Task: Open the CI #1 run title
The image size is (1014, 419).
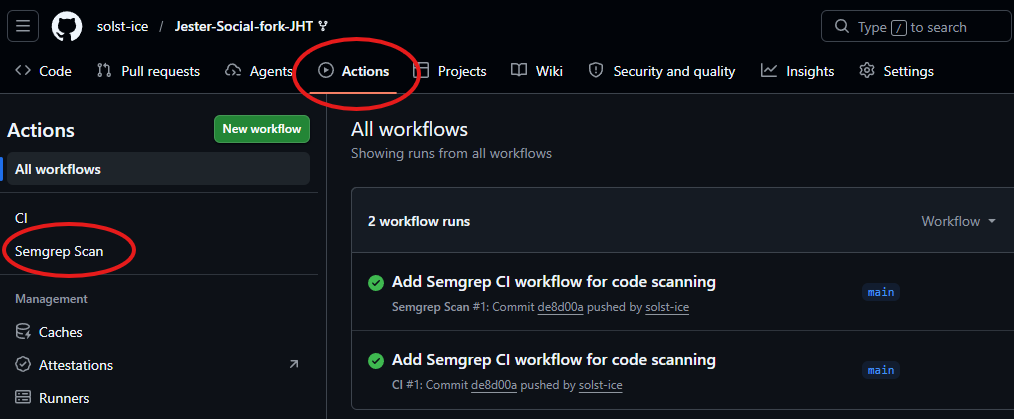Action: pyautogui.click(x=554, y=360)
